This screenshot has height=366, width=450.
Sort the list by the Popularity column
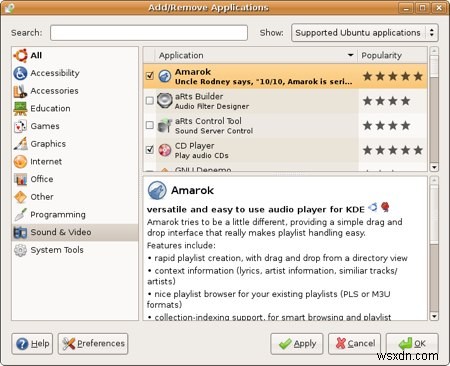click(x=392, y=55)
